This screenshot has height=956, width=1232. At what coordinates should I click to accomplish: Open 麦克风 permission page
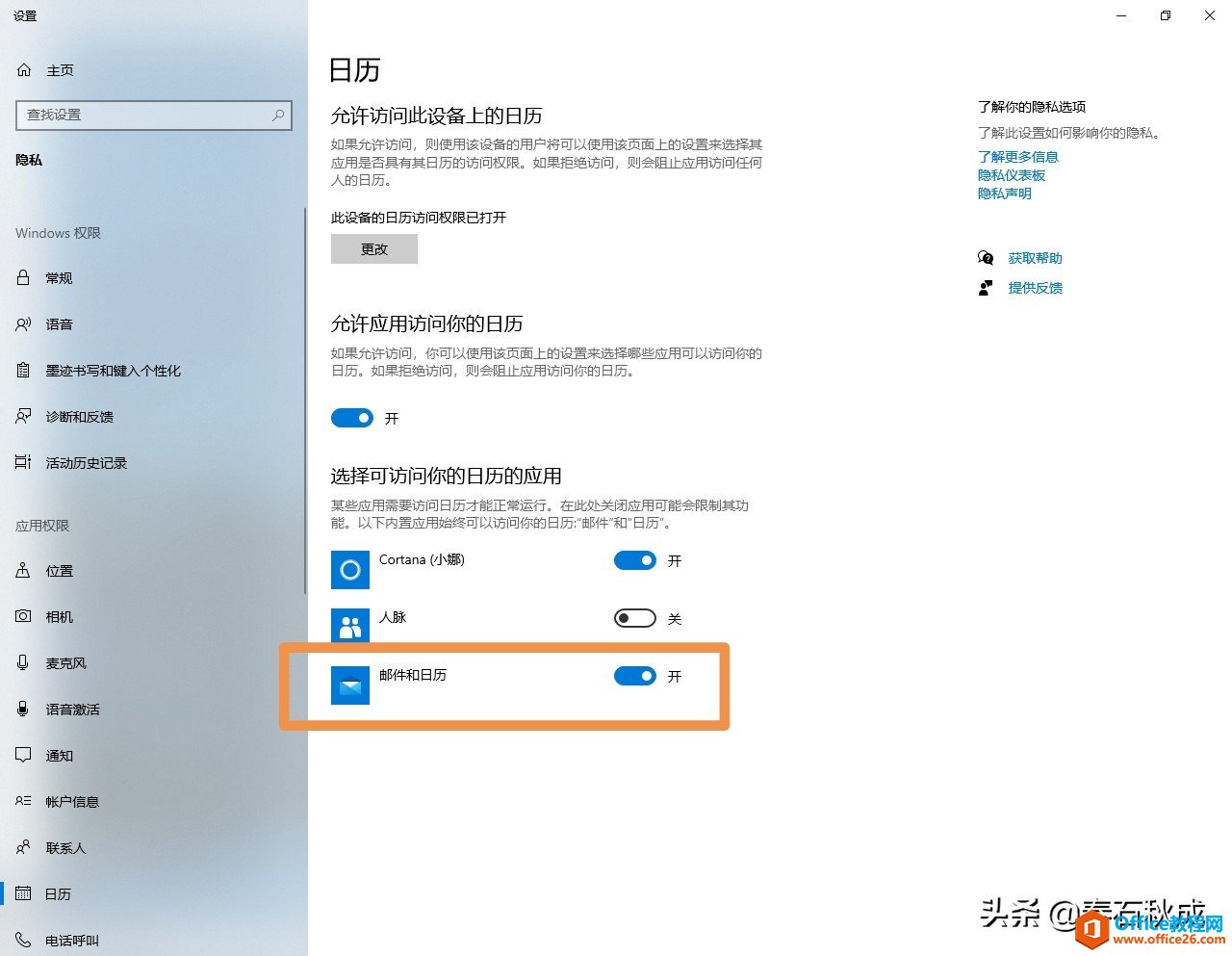point(65,663)
